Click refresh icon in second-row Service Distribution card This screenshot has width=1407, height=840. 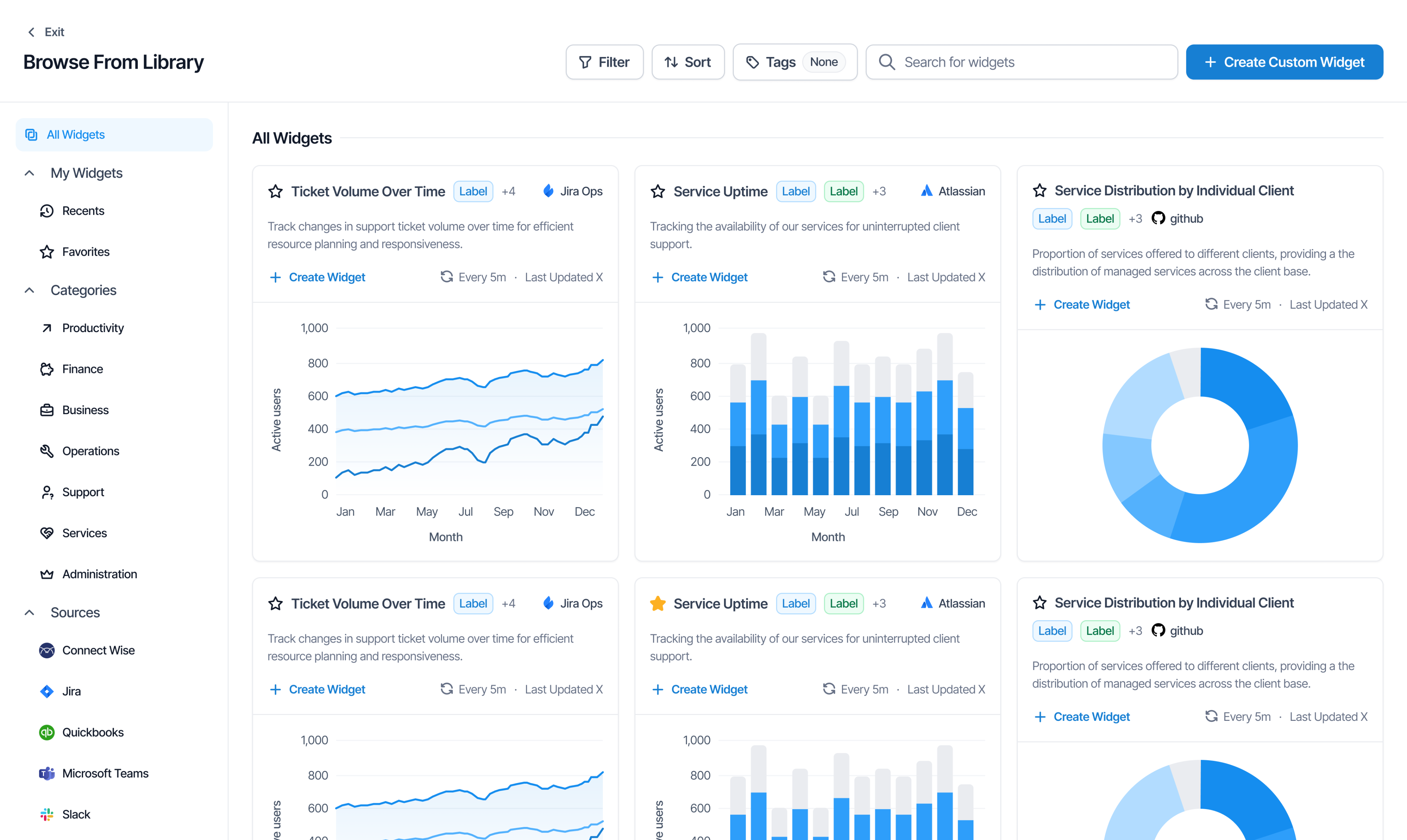click(1211, 717)
